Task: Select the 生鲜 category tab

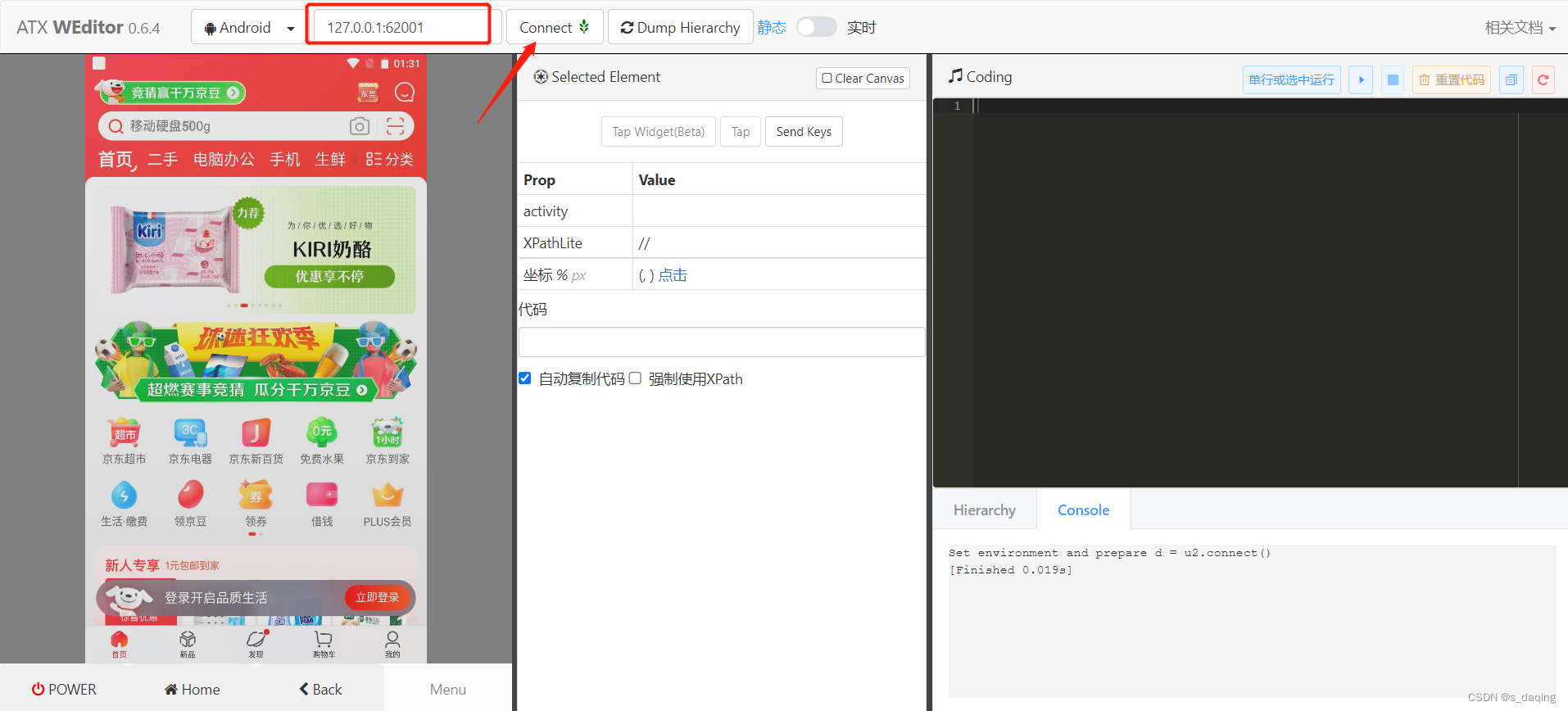Action: 330,159
